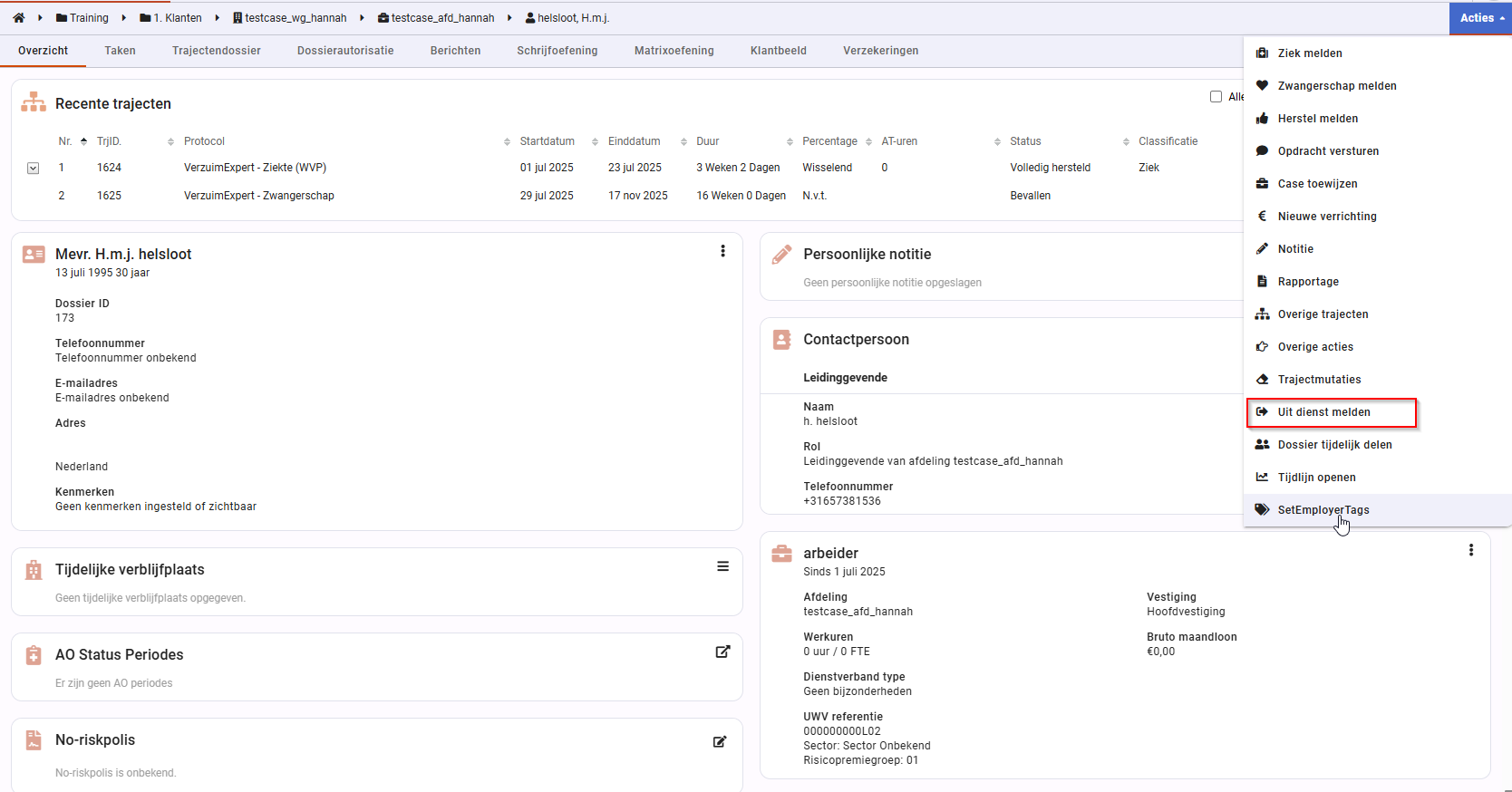The image size is (1512, 792).
Task: Sort trajecten by the Protocol column
Action: [x=346, y=141]
